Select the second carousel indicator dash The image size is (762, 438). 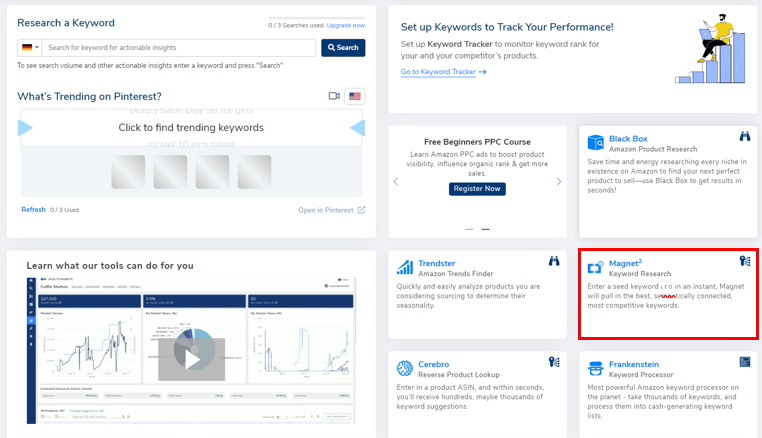(485, 229)
